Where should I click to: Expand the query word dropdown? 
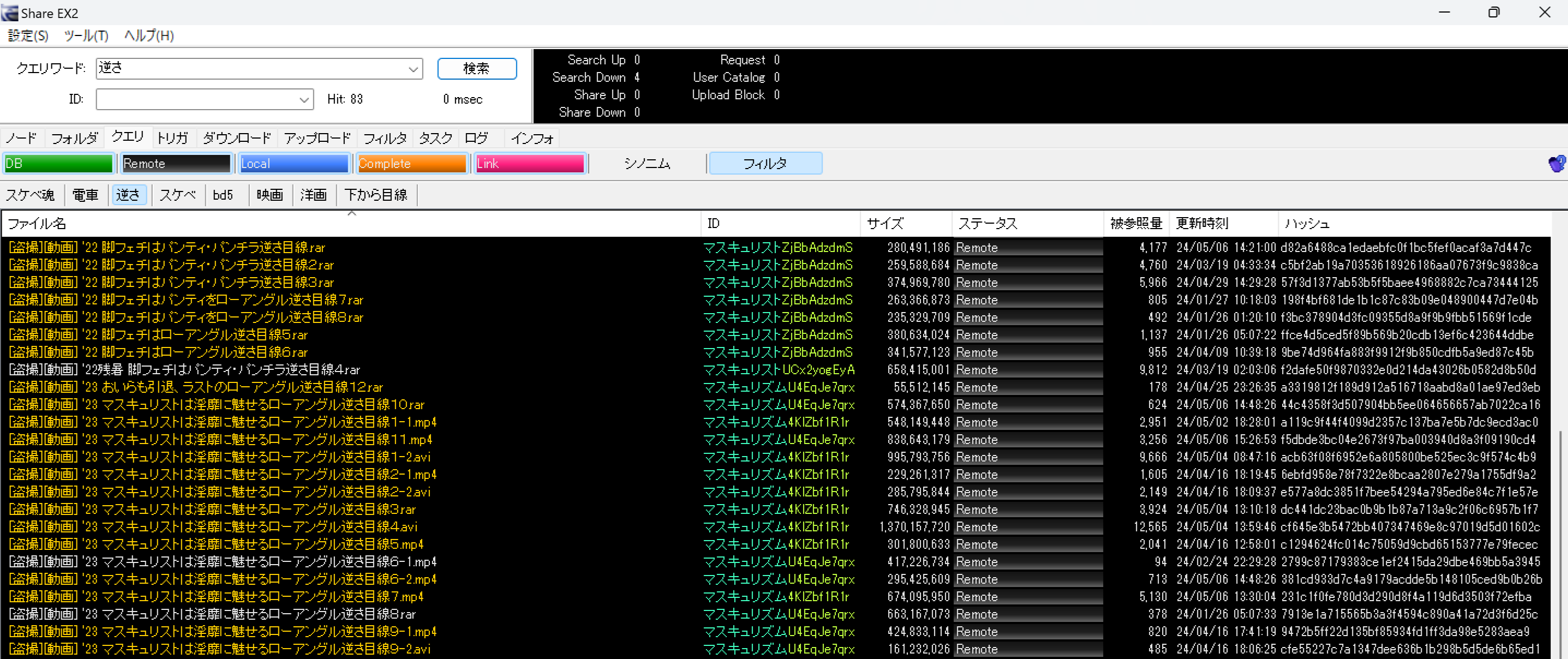(x=414, y=69)
